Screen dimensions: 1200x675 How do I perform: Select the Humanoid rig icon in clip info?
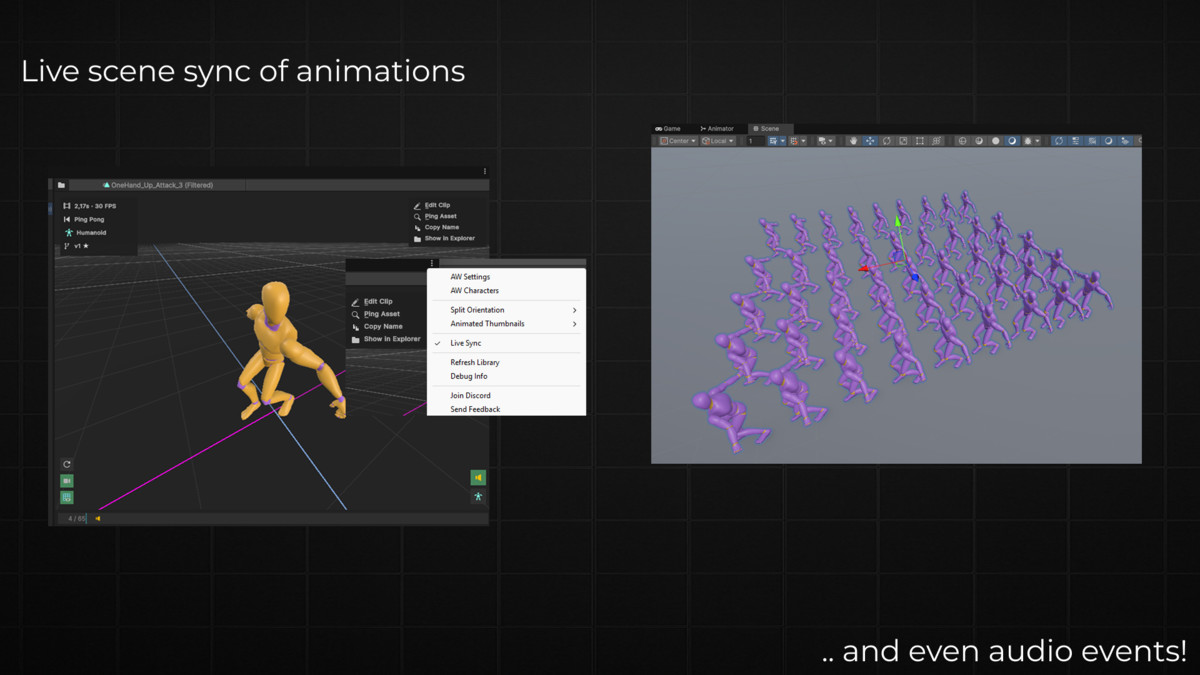tap(68, 232)
